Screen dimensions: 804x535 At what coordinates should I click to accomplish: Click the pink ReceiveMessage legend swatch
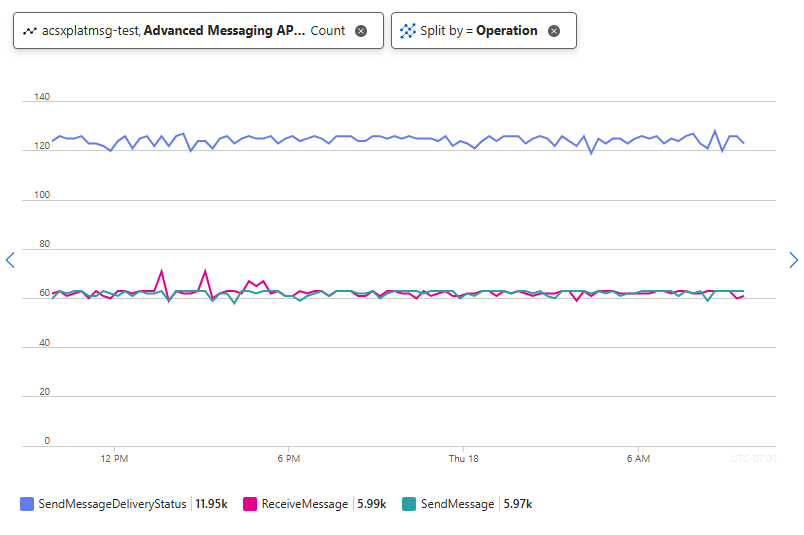(x=250, y=505)
